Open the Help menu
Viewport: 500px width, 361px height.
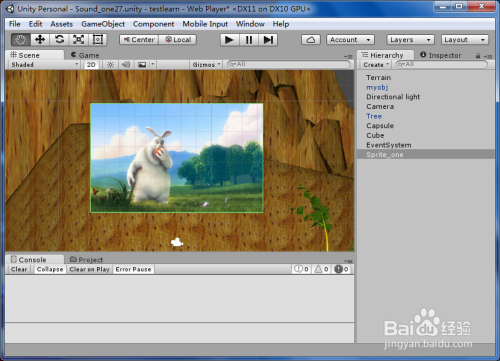[x=281, y=24]
